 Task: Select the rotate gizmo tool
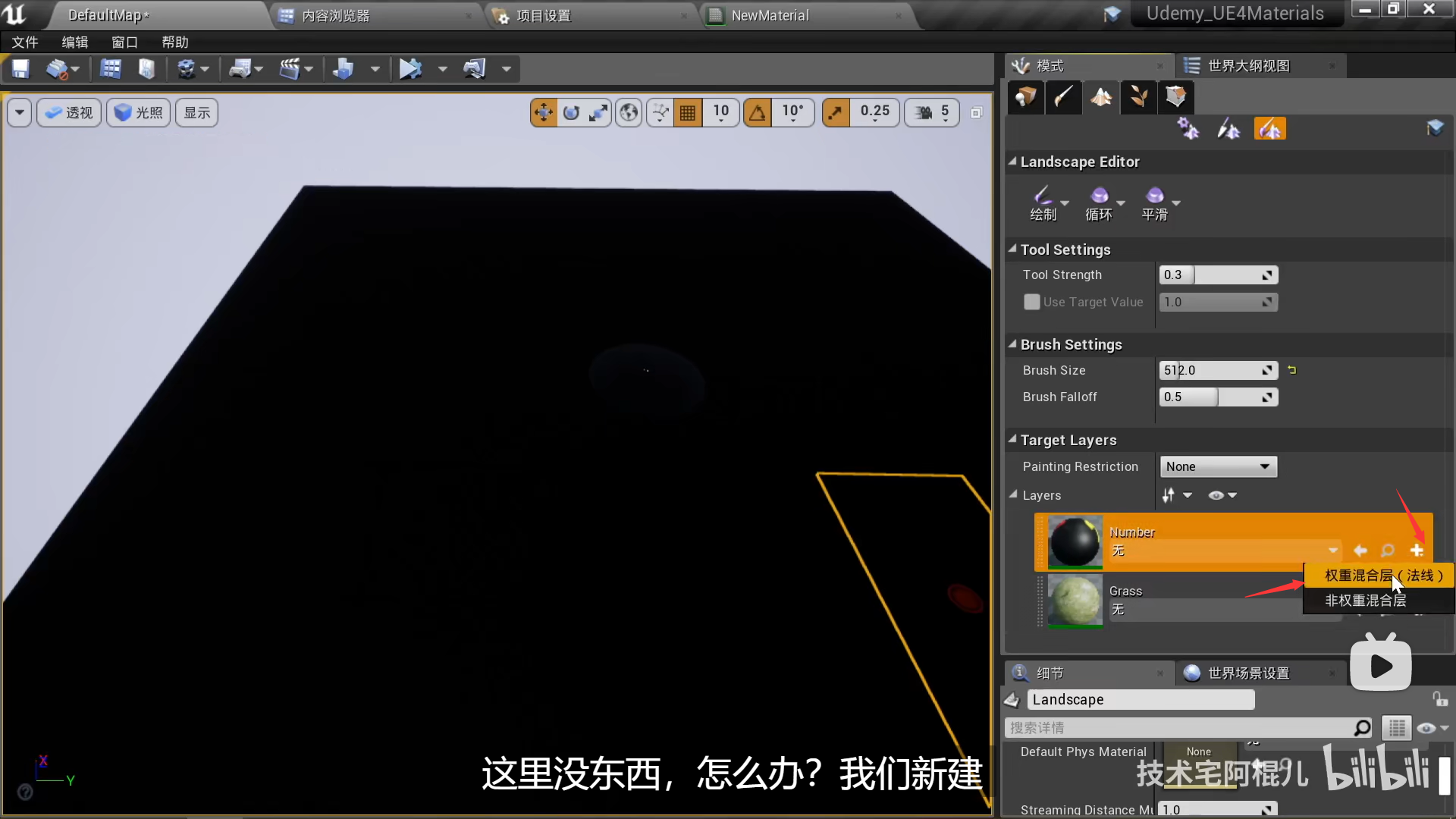571,113
